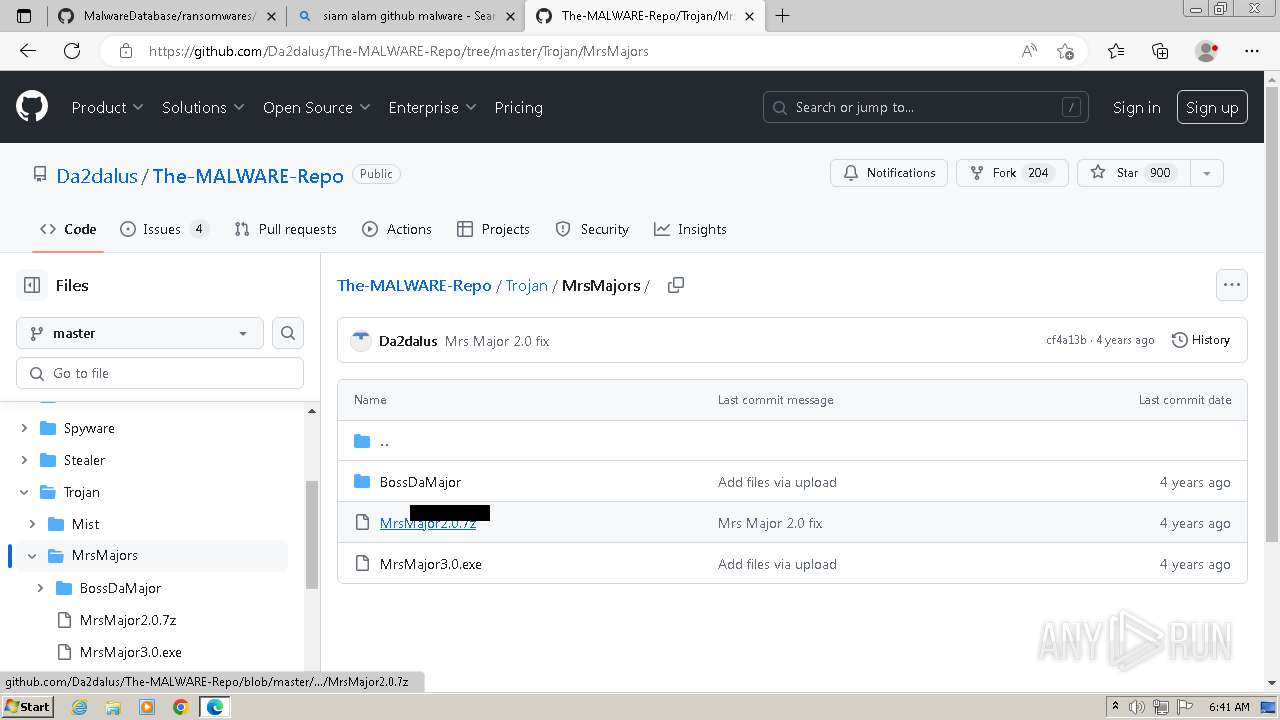Switch to the Code tab
This screenshot has width=1280, height=720.
68,229
